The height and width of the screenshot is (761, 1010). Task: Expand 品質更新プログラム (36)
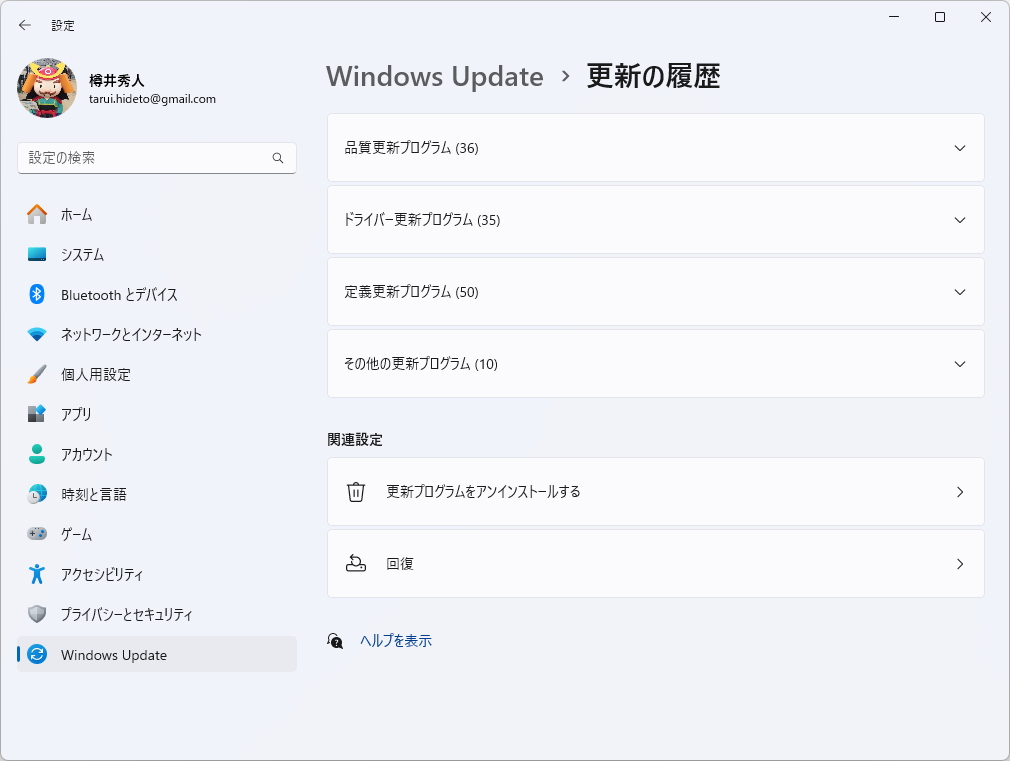point(655,147)
